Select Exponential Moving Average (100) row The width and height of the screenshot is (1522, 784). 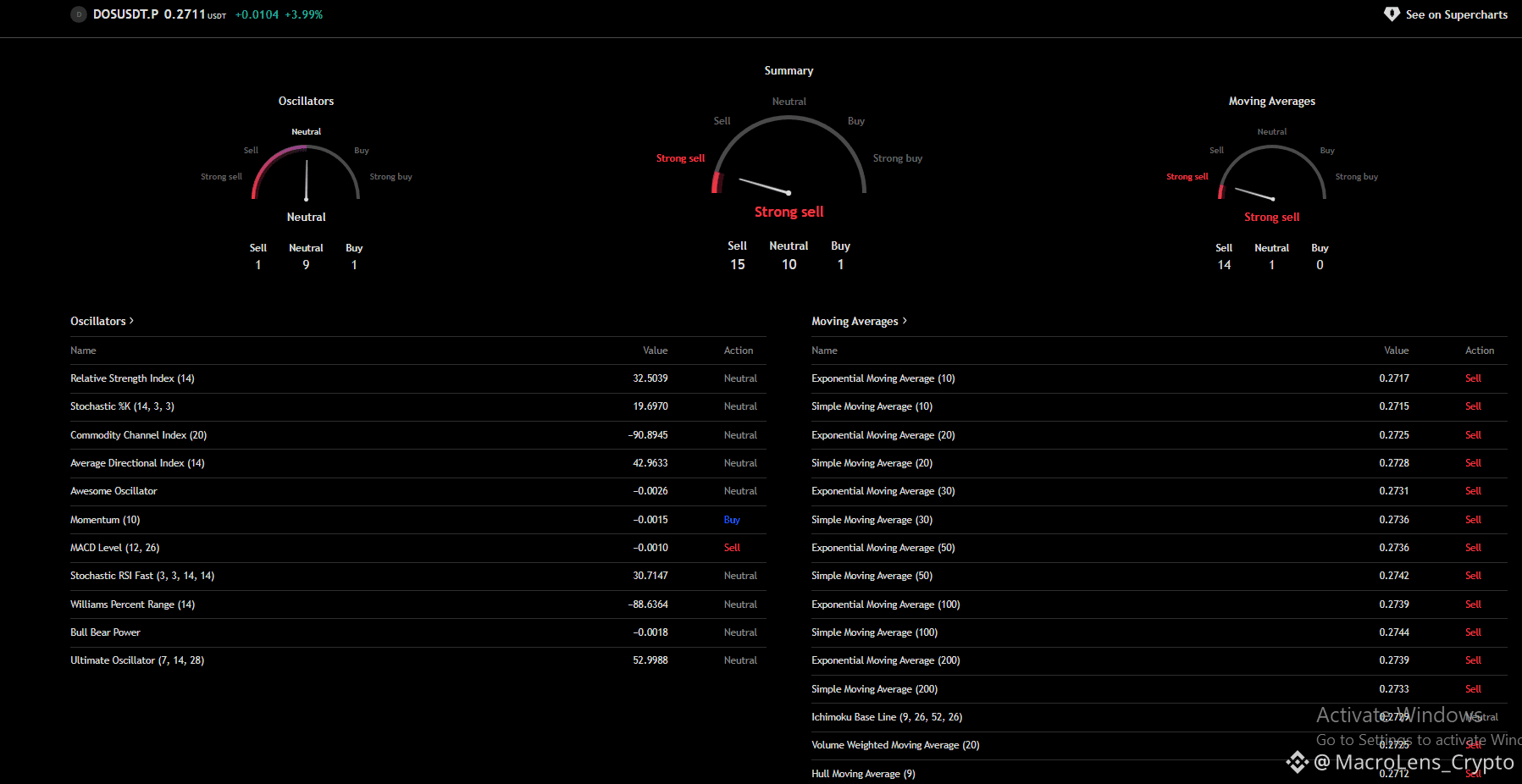(1159, 605)
